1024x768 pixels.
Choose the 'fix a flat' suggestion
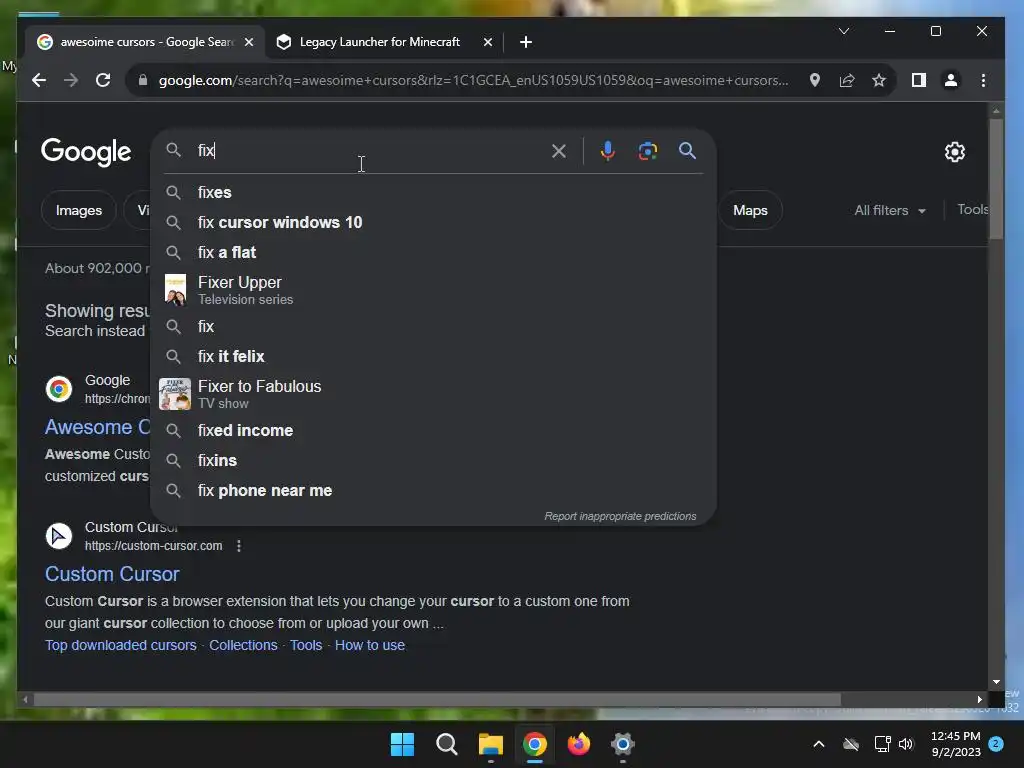tap(433, 252)
